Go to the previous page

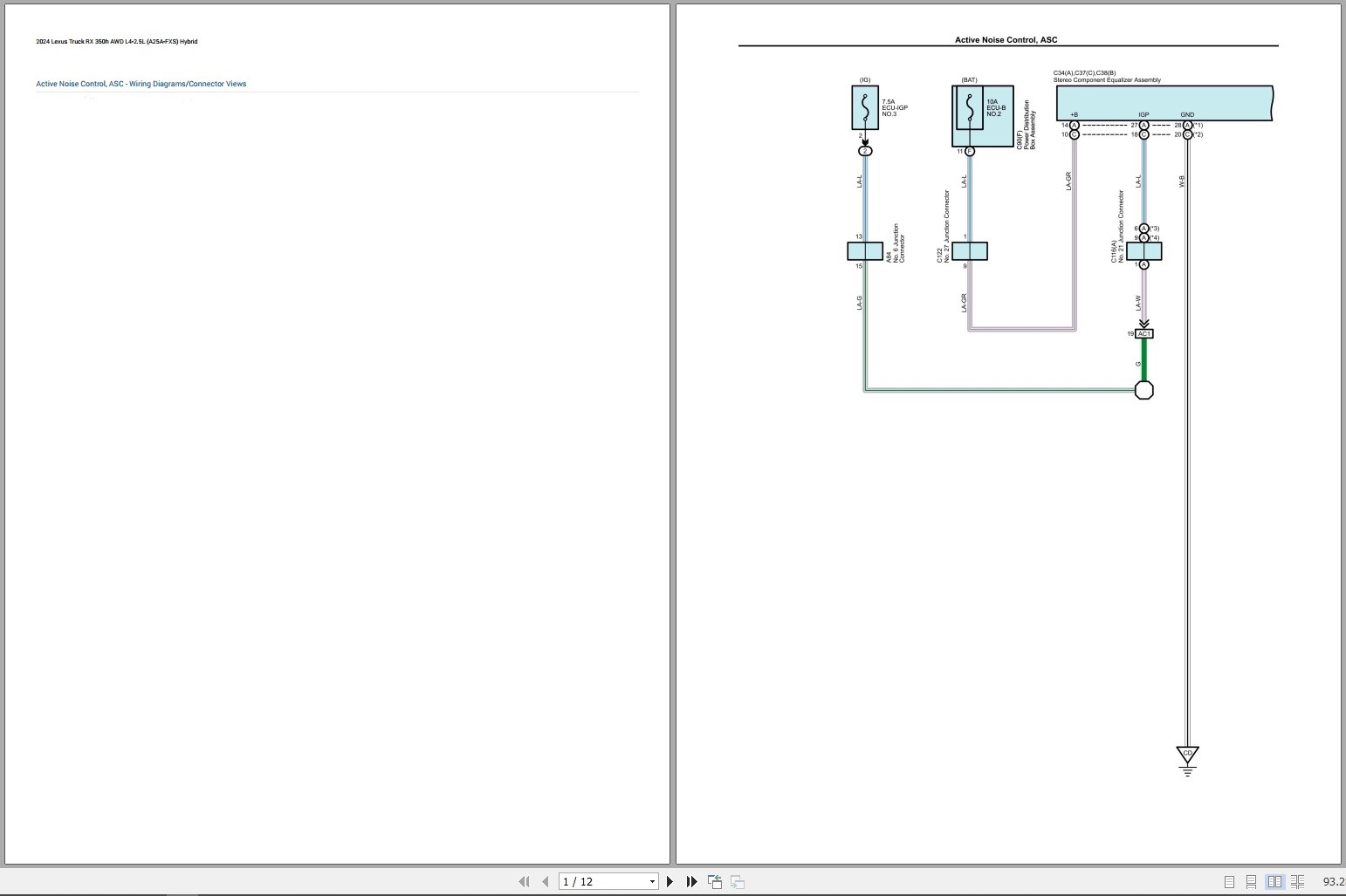546,881
